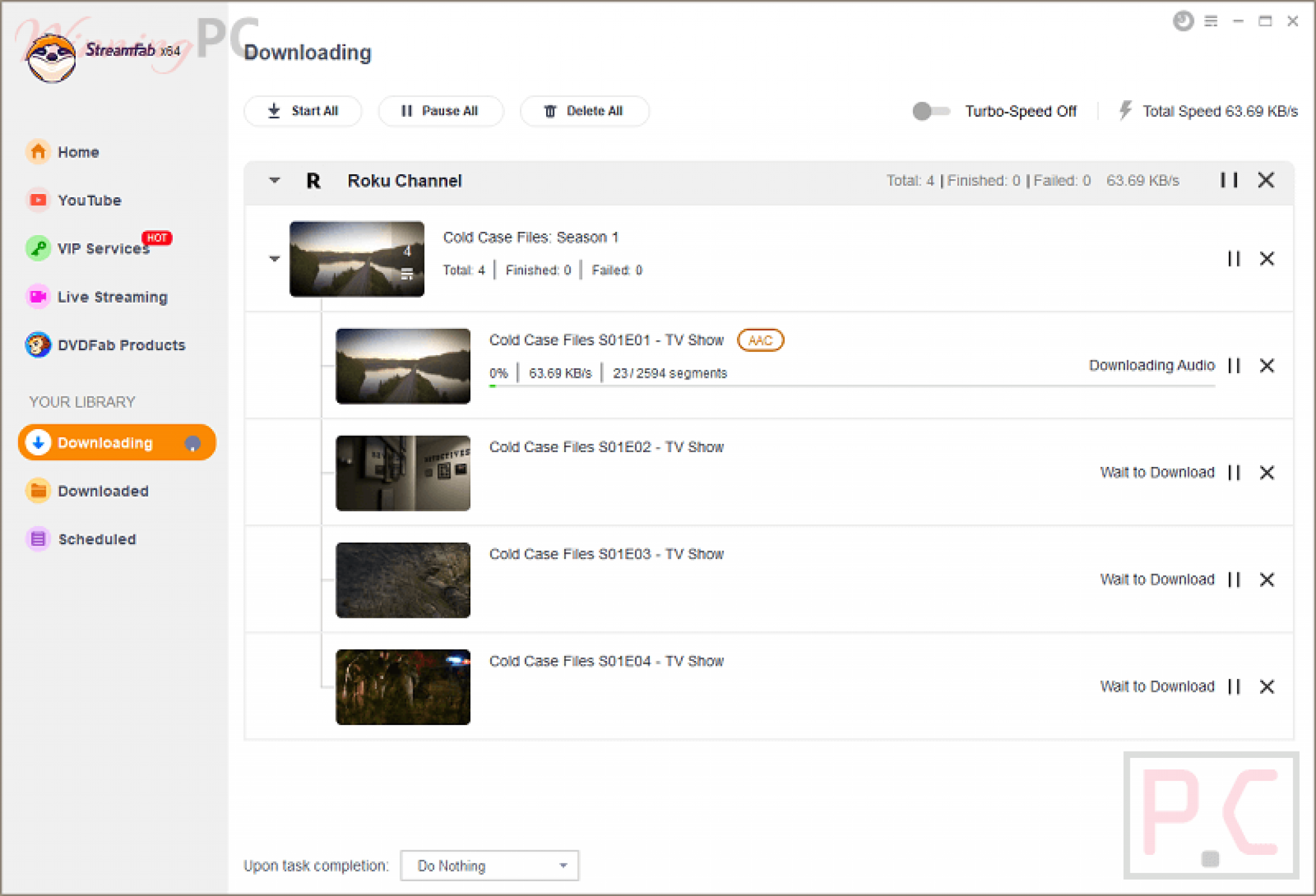The image size is (1316, 896).
Task: Click the S01E02 episode thumbnail
Action: (403, 473)
